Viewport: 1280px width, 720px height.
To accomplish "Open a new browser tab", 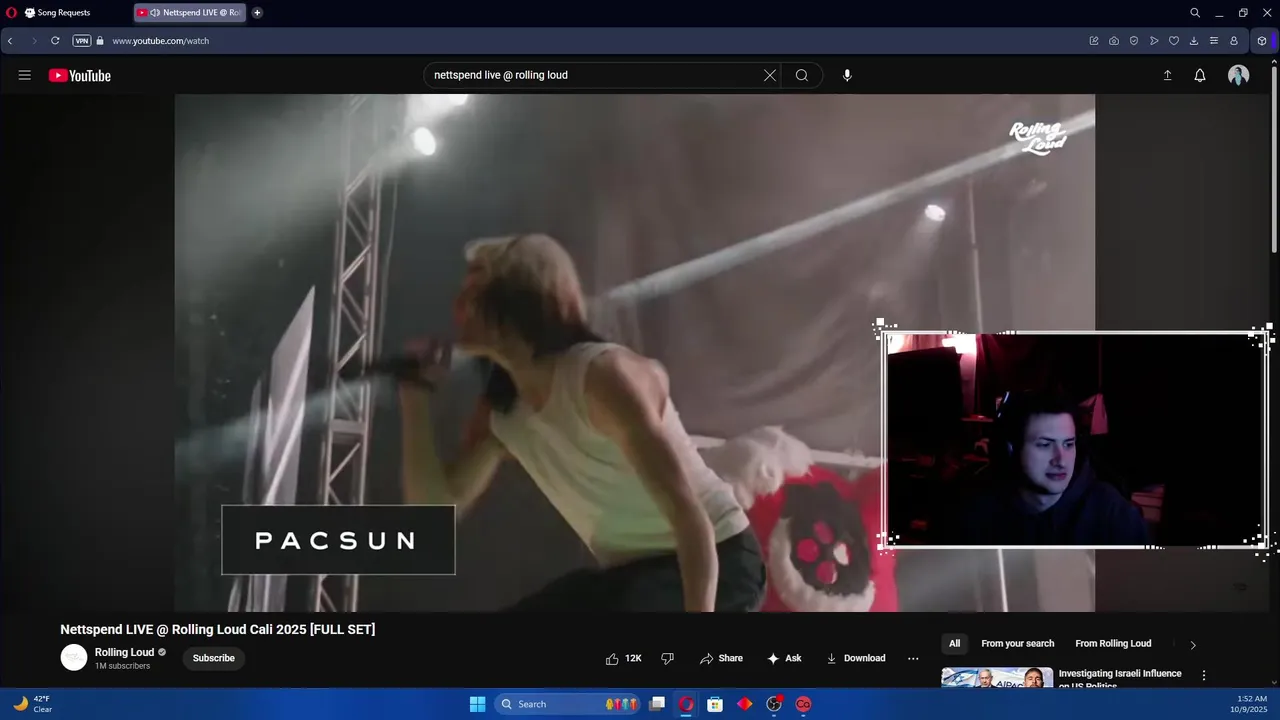I will tap(257, 13).
